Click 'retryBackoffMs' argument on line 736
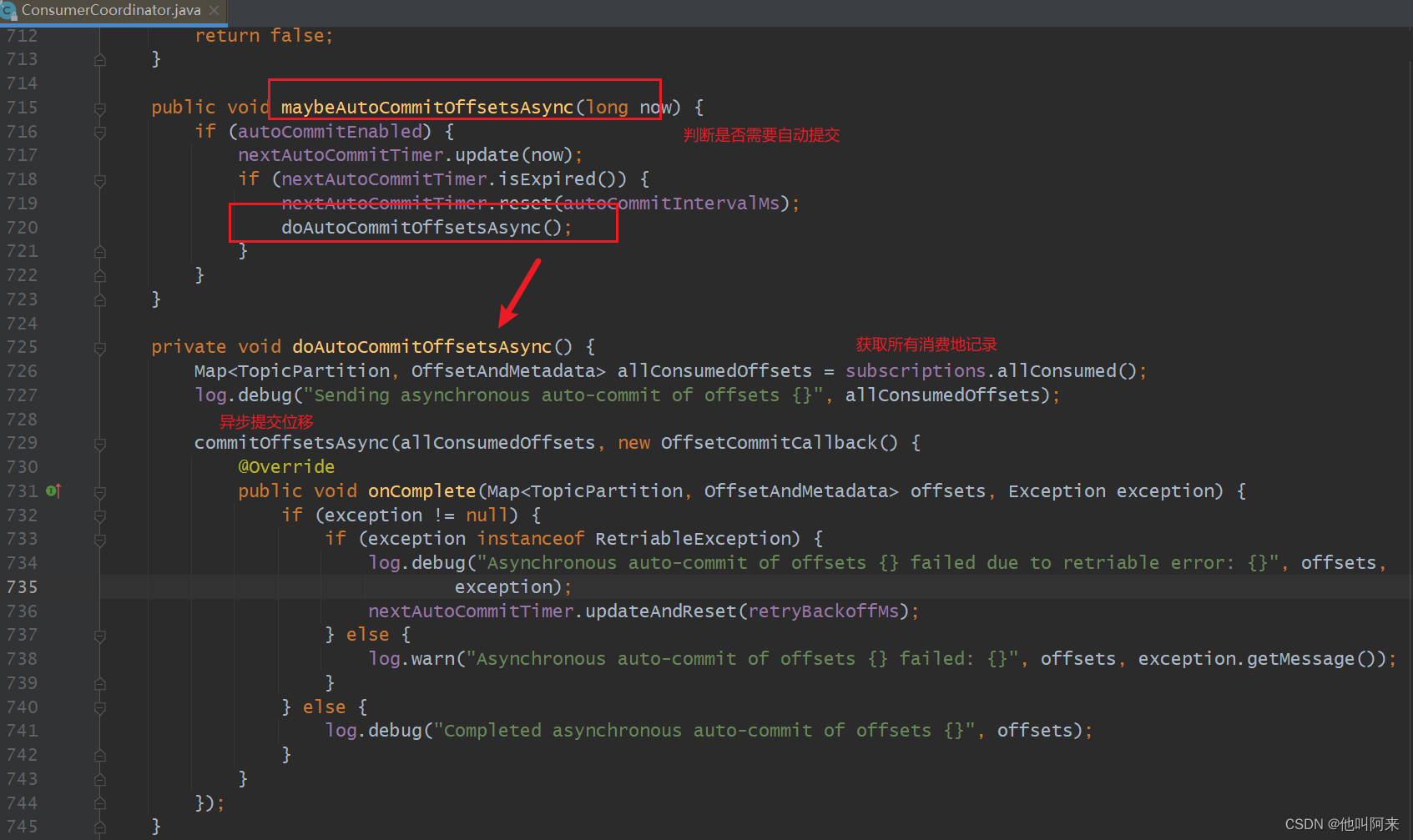1413x840 pixels. pos(823,611)
